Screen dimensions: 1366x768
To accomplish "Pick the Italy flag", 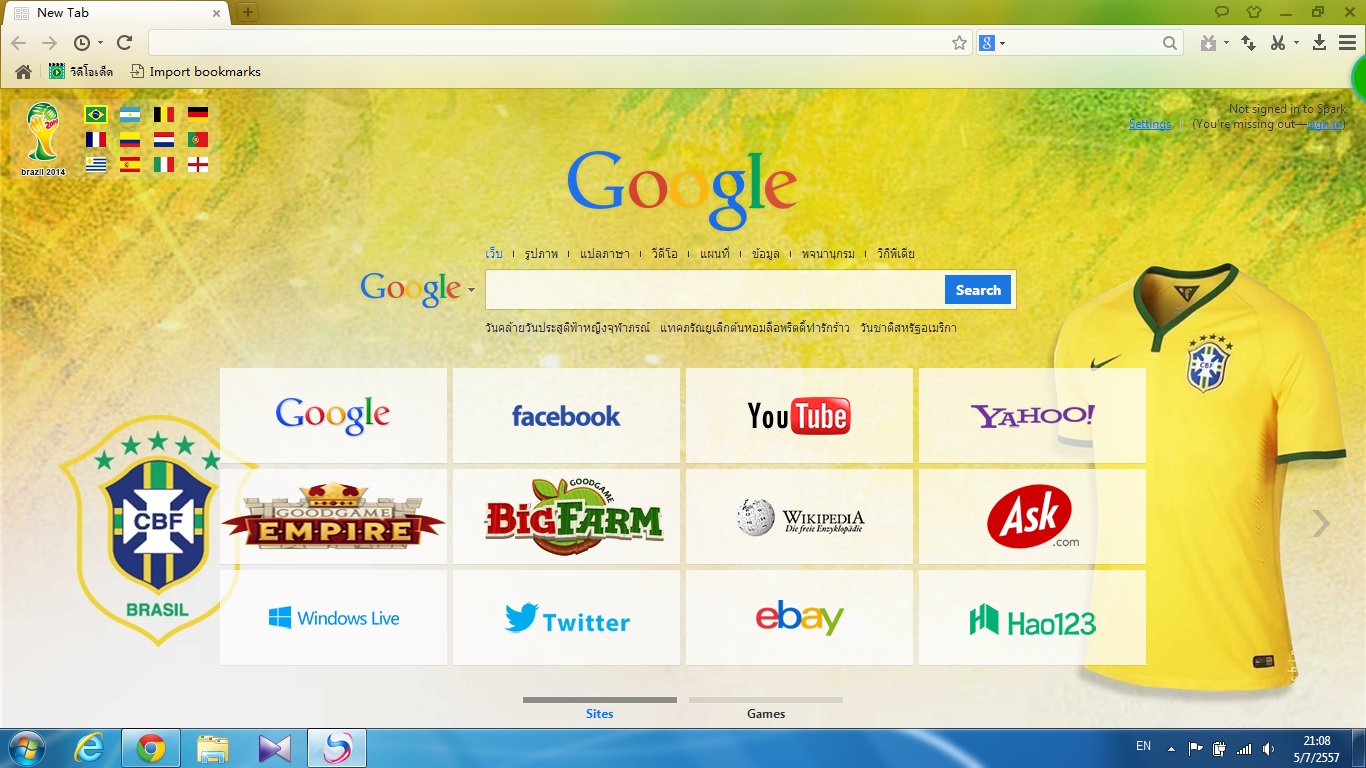I will coord(164,164).
